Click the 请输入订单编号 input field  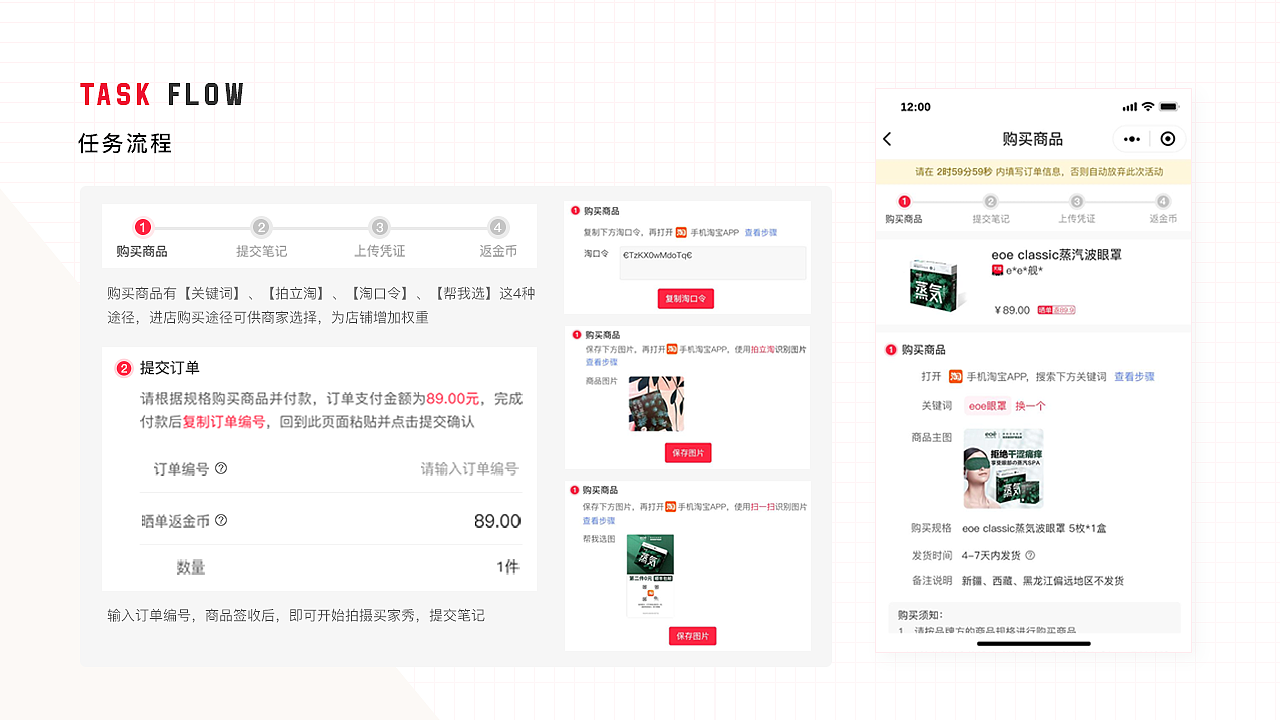point(469,468)
